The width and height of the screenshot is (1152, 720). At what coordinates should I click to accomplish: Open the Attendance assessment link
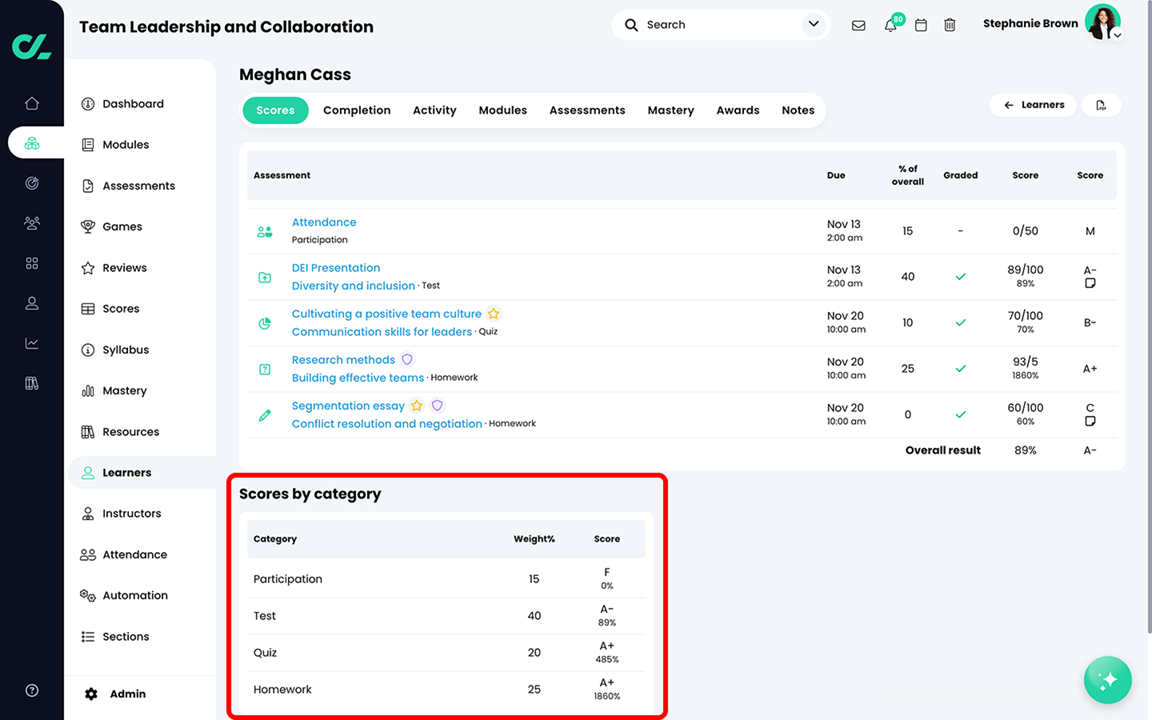click(324, 222)
